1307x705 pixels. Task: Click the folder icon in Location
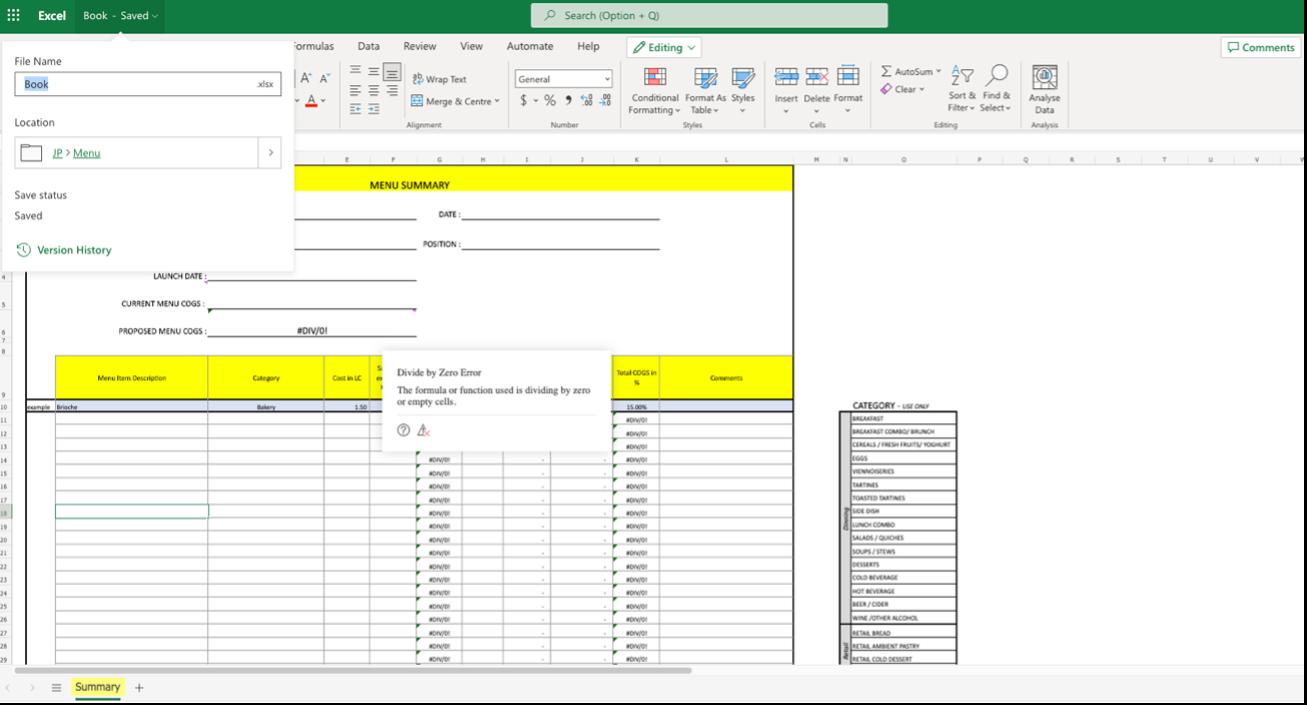click(x=31, y=153)
